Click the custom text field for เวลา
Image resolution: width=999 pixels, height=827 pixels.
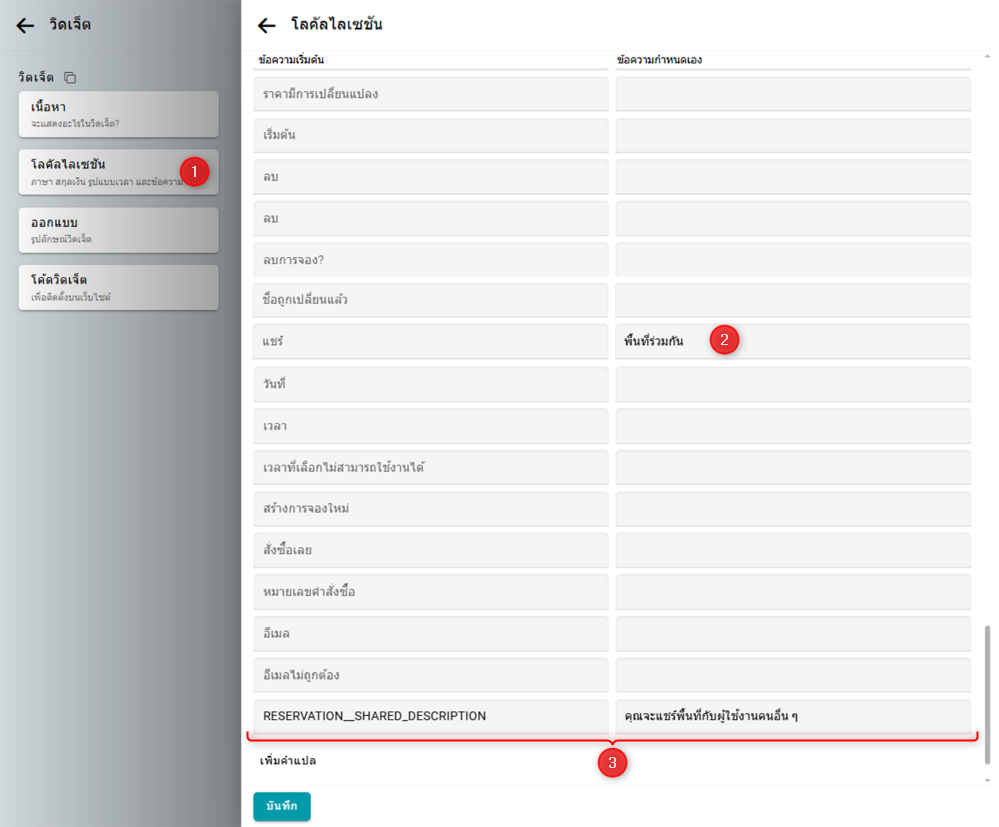792,426
